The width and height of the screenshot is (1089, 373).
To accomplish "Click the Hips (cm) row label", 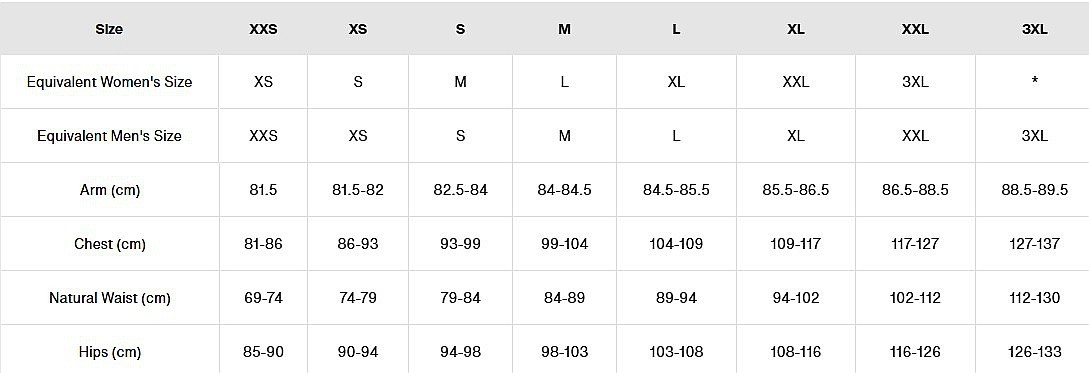I will pos(109,352).
